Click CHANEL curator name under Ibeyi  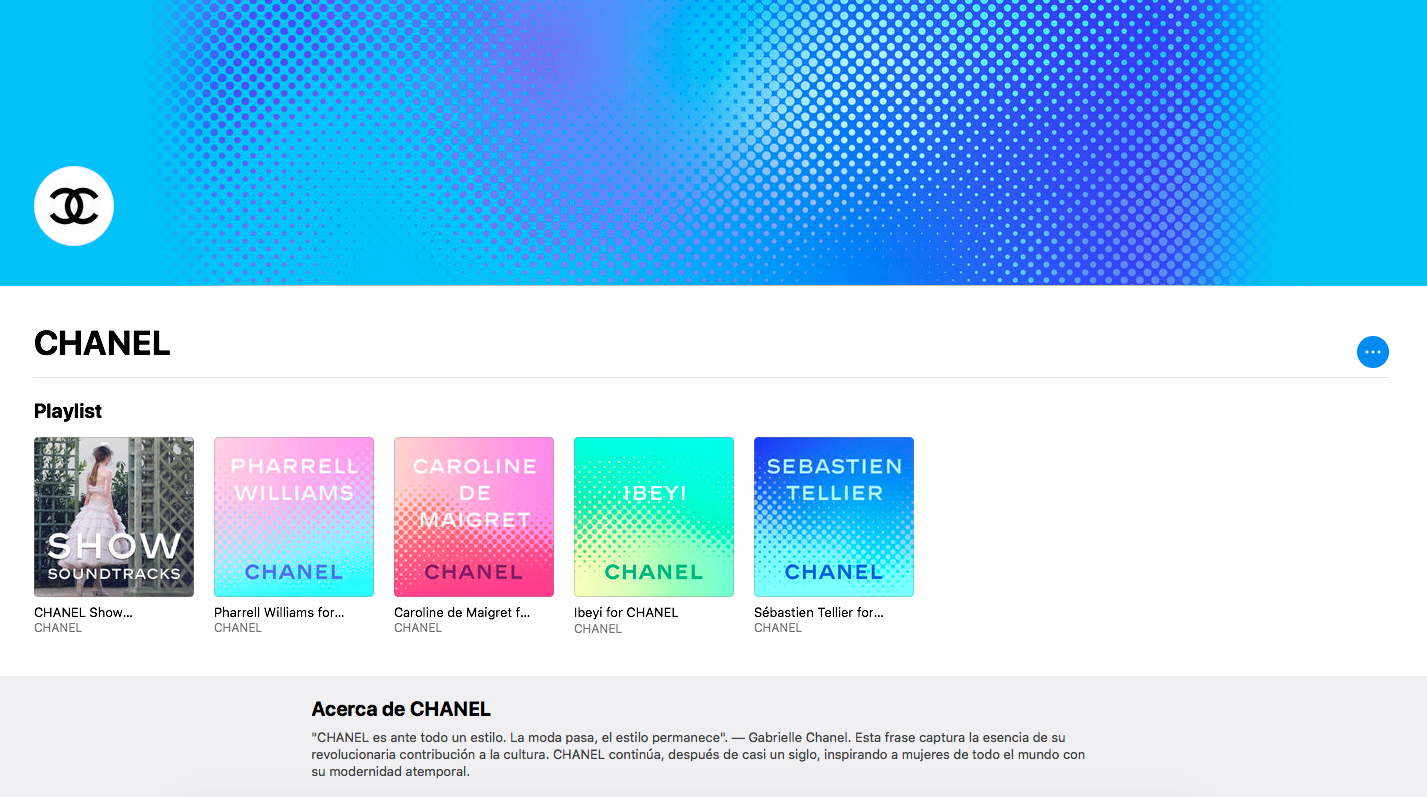pos(598,629)
